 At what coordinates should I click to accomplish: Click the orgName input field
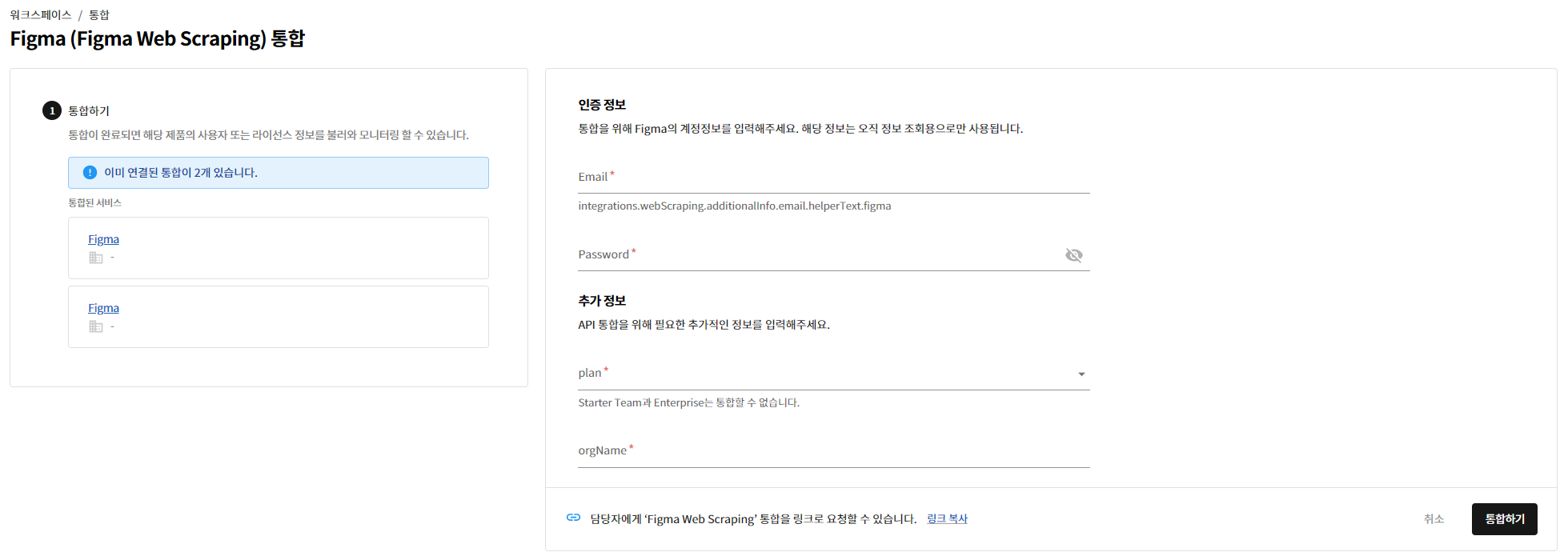click(x=833, y=451)
